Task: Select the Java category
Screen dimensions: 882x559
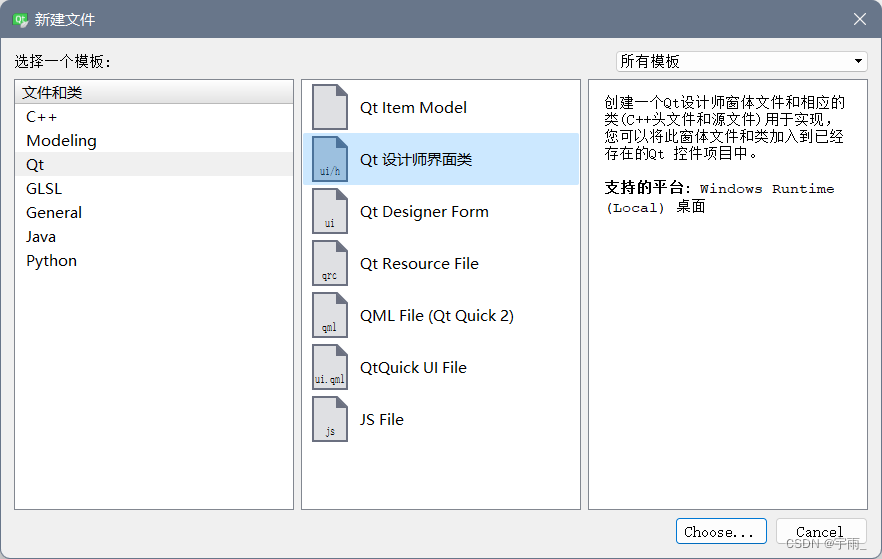Action: point(154,237)
